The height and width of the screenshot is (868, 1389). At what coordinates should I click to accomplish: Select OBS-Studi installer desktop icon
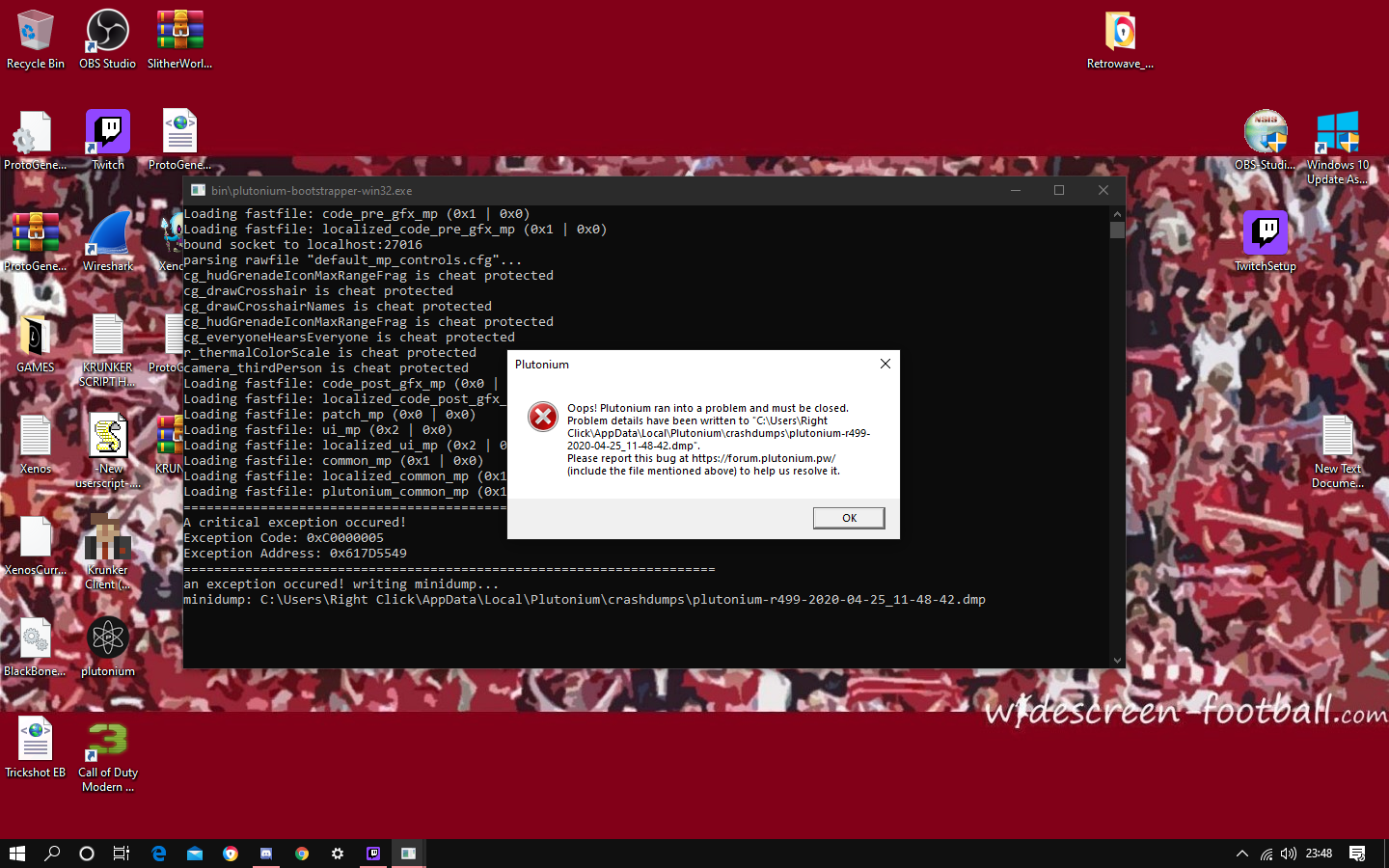pyautogui.click(x=1266, y=141)
